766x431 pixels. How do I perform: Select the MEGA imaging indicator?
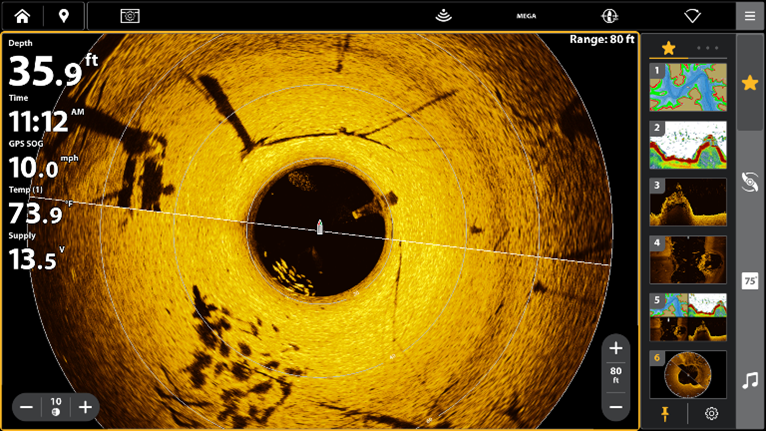(x=526, y=16)
